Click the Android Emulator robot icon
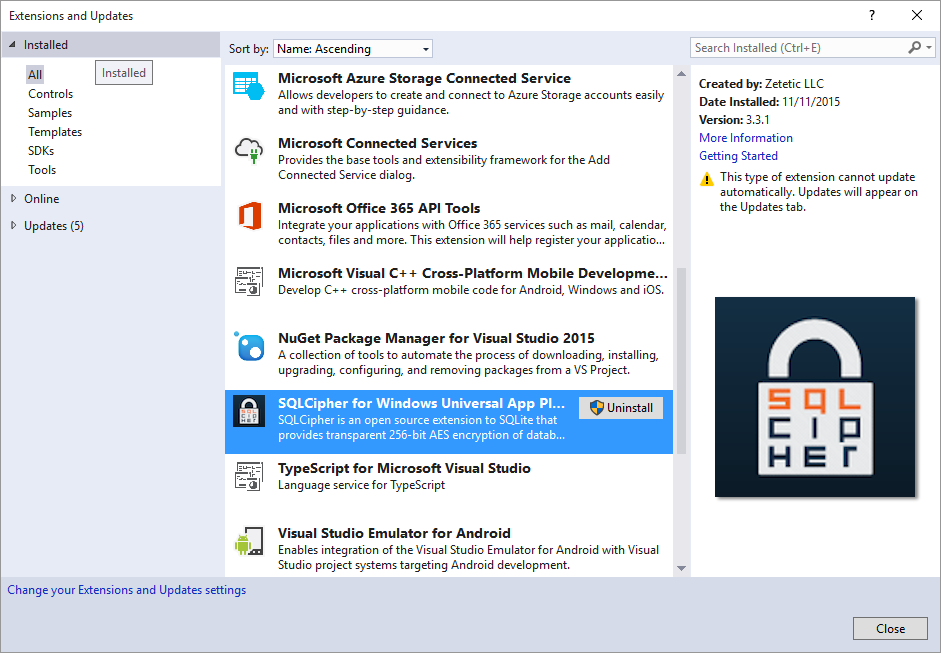 249,541
